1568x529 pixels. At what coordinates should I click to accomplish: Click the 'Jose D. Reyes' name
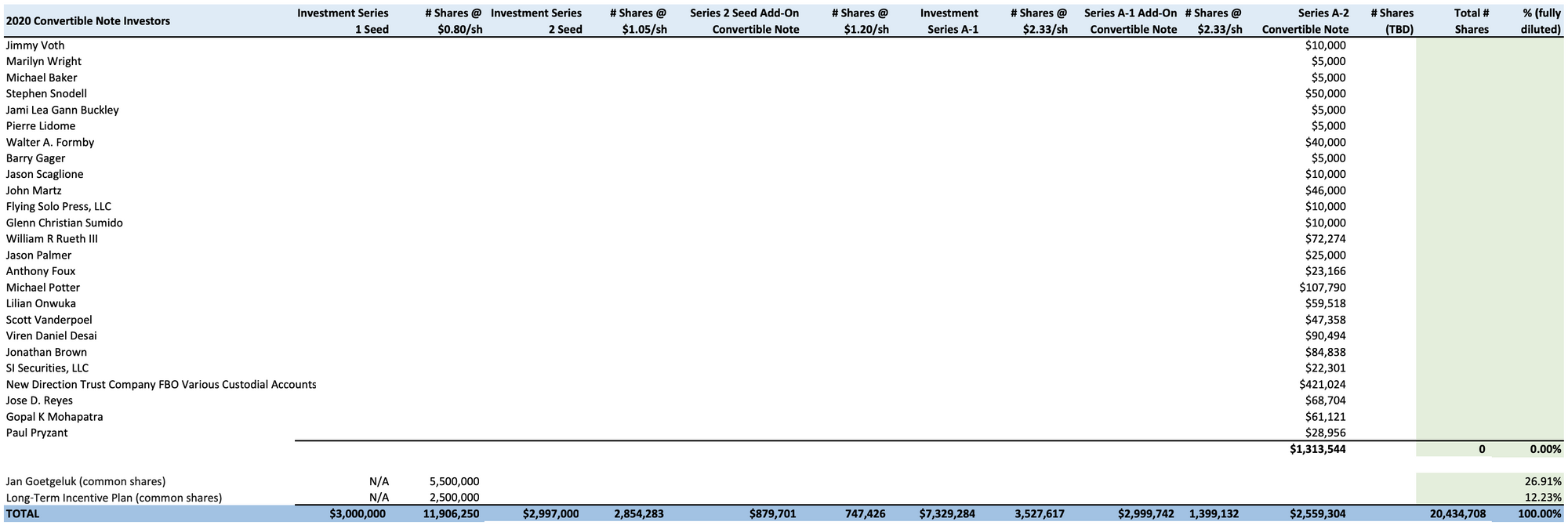coord(40,400)
